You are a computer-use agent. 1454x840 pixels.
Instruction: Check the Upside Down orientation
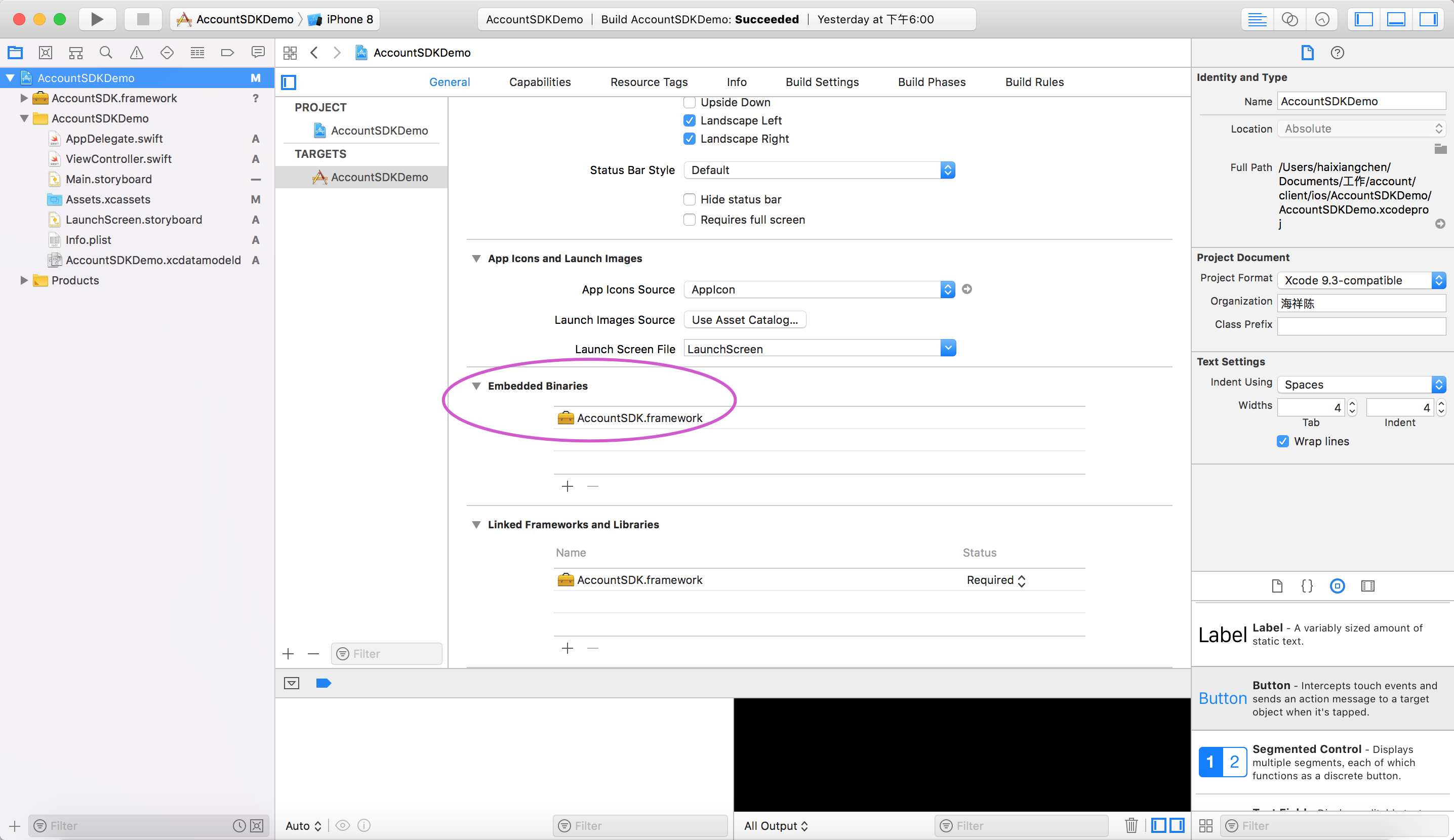[690, 102]
